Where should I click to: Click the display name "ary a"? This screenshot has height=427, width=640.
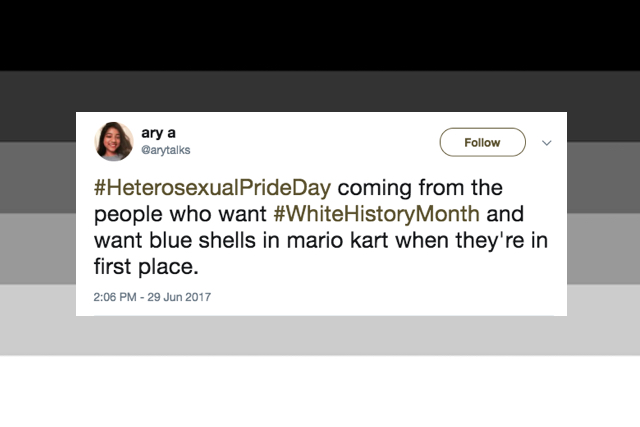154,133
